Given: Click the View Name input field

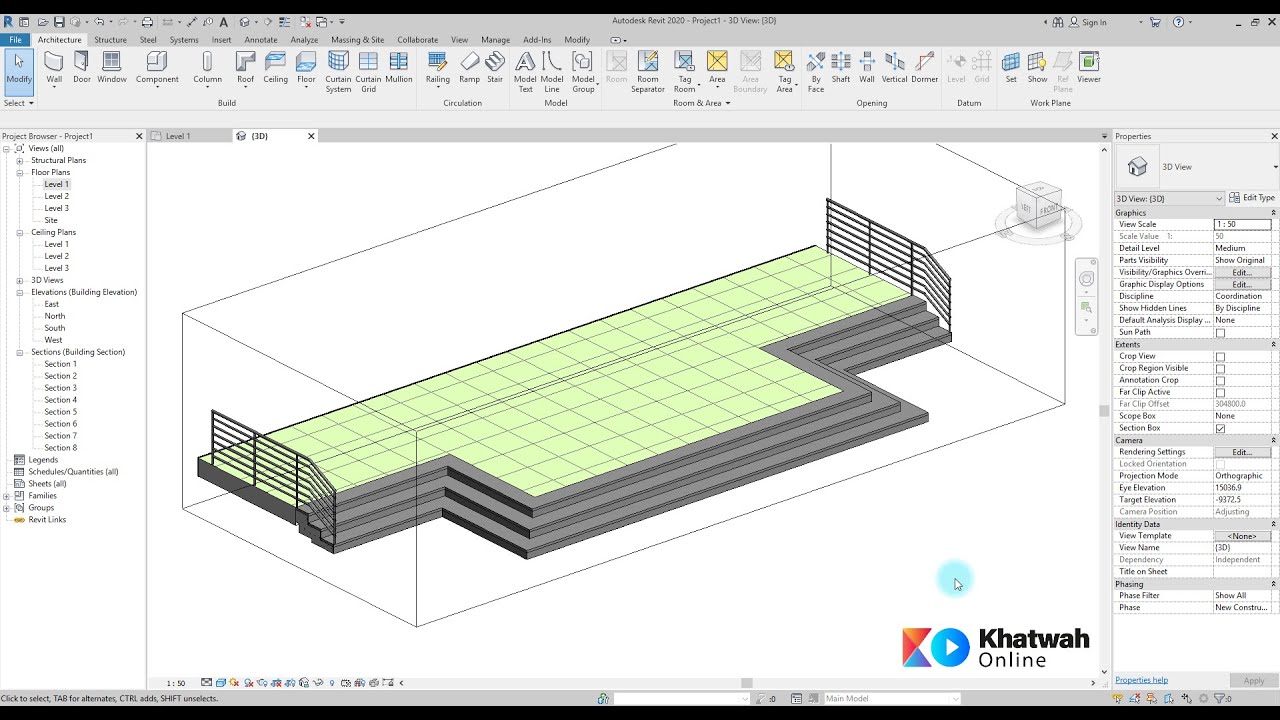Looking at the screenshot, I should coord(1242,548).
